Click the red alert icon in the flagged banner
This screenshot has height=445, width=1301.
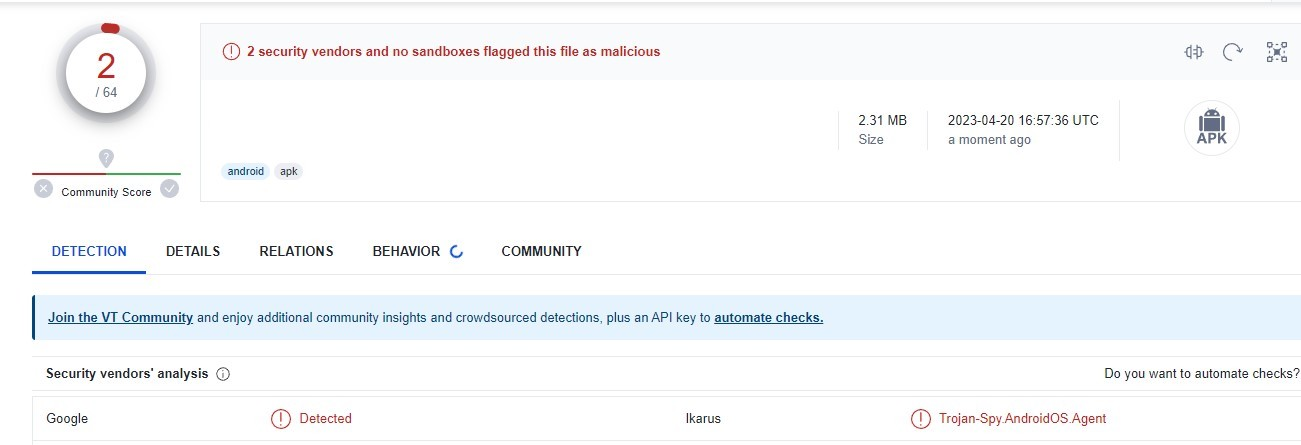tap(231, 51)
